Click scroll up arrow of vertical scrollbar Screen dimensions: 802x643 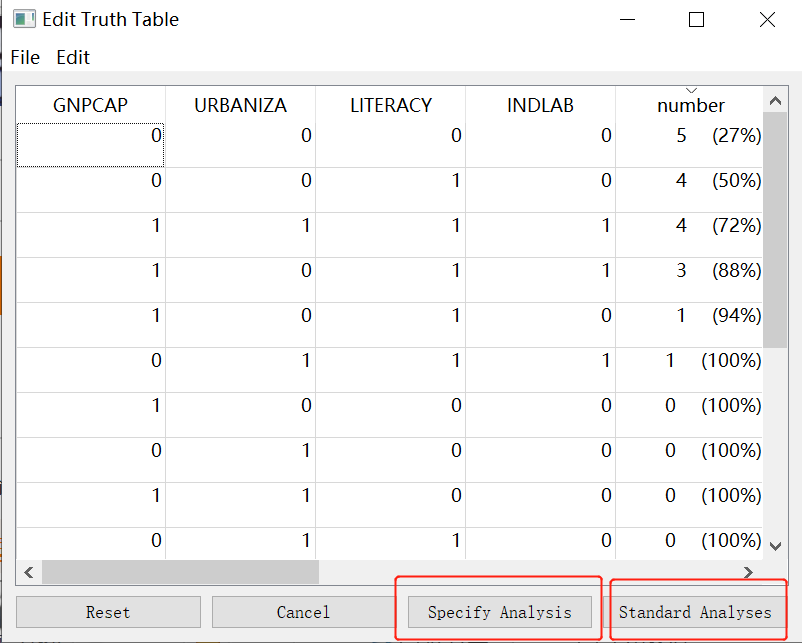point(775,100)
